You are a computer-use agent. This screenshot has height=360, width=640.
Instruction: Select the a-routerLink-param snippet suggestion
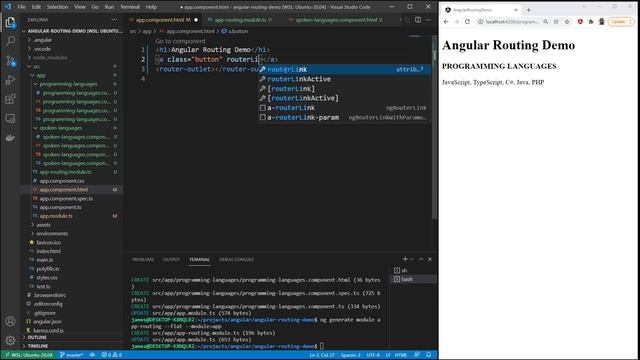[344, 118]
